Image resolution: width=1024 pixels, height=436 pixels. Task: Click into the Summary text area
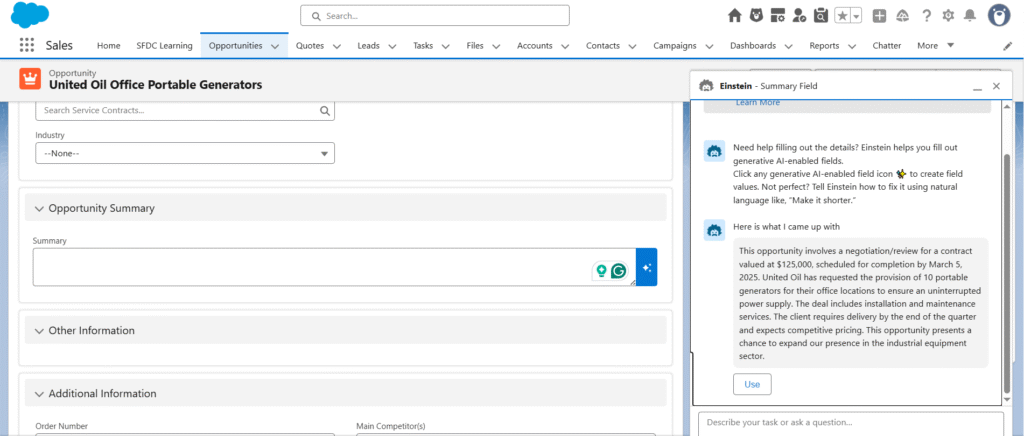(x=310, y=267)
